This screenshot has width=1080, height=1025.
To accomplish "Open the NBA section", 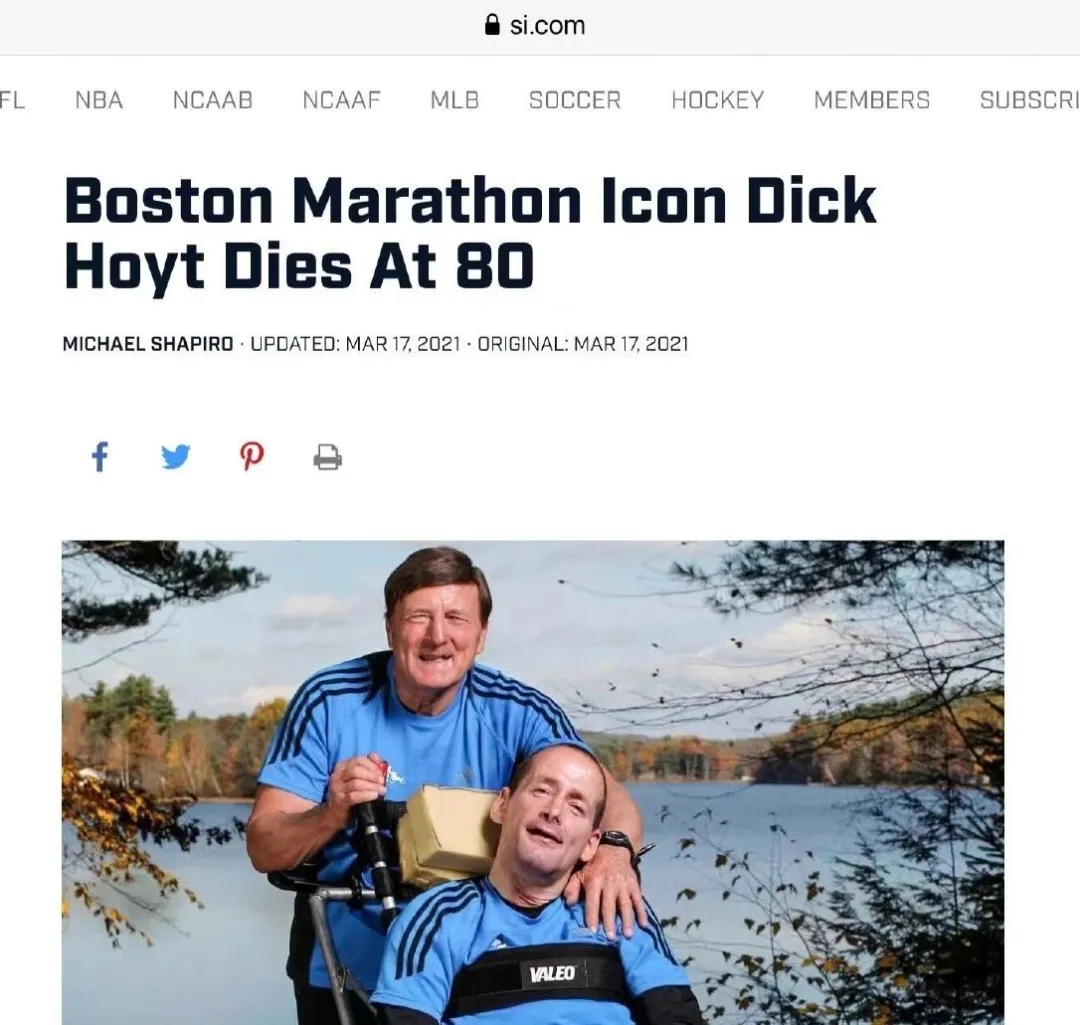I will click(99, 100).
